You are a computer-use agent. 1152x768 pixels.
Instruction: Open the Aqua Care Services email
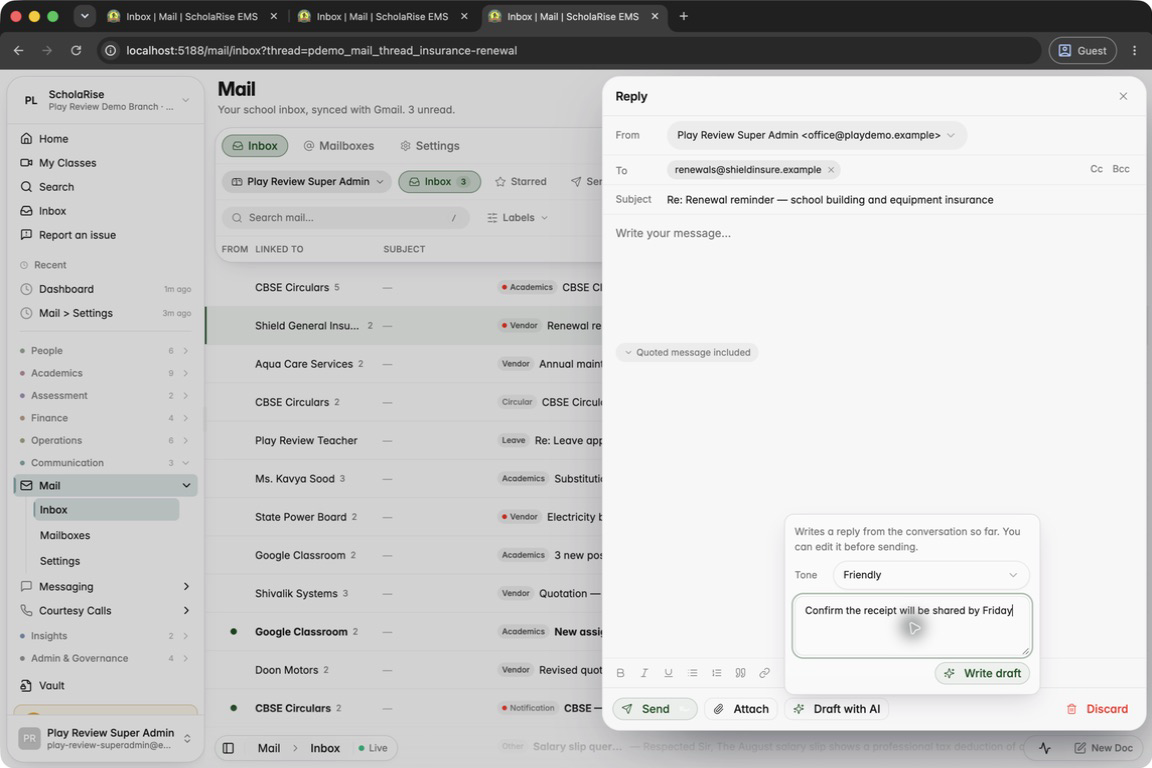point(404,364)
